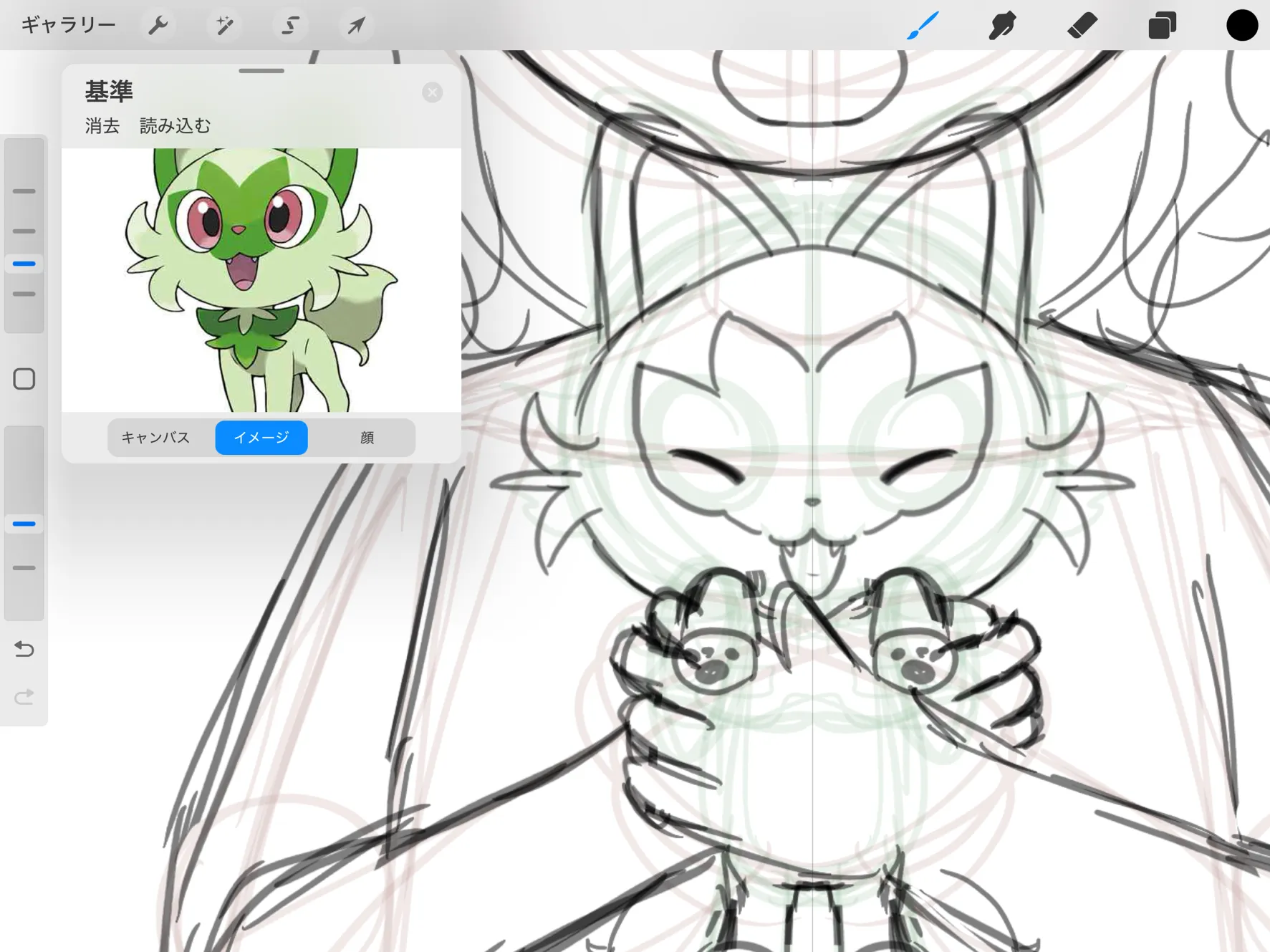Viewport: 1270px width, 952px height.
Task: Close the 基準 reference panel
Action: coord(432,92)
